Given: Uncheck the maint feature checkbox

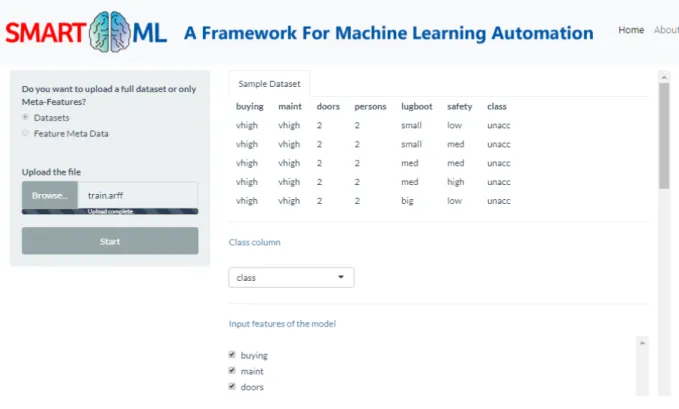Looking at the screenshot, I should (232, 370).
